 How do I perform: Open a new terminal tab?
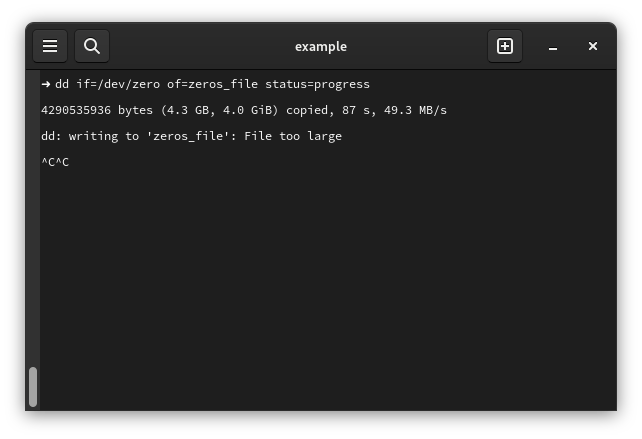click(x=505, y=46)
